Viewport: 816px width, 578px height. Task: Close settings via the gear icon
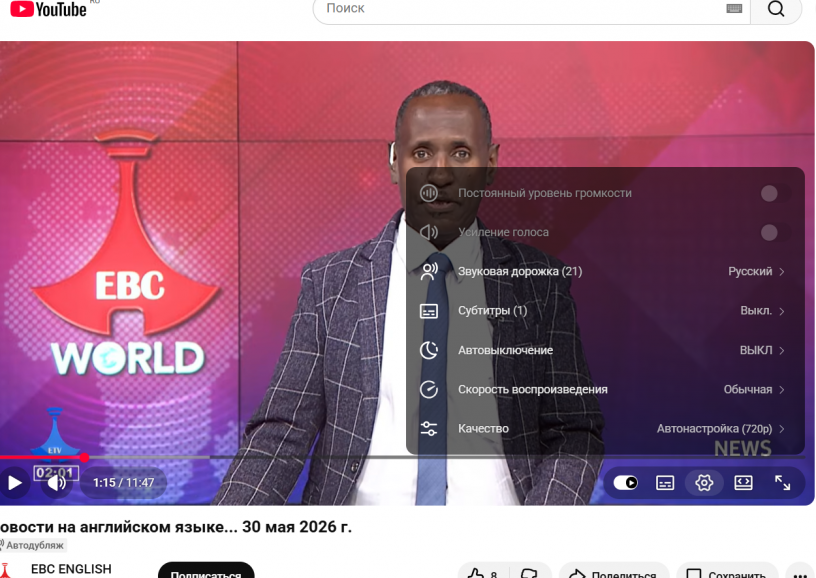coord(704,483)
